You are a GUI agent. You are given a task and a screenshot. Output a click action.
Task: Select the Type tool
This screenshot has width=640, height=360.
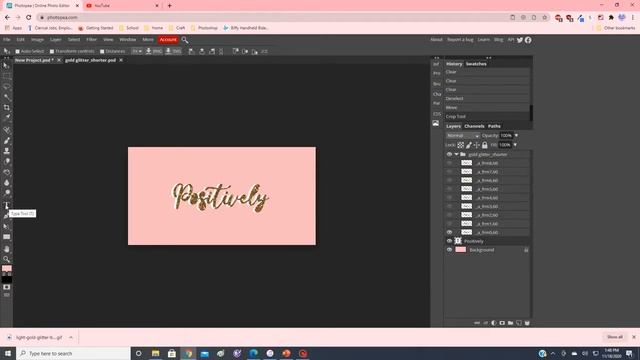6,205
